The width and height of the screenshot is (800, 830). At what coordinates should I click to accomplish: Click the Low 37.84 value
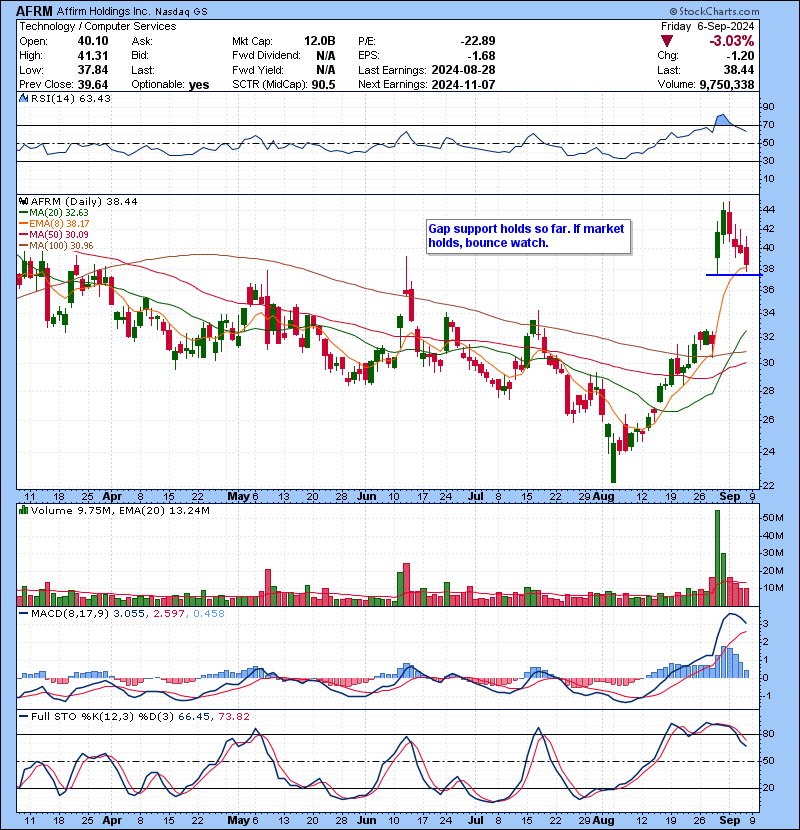coord(93,70)
